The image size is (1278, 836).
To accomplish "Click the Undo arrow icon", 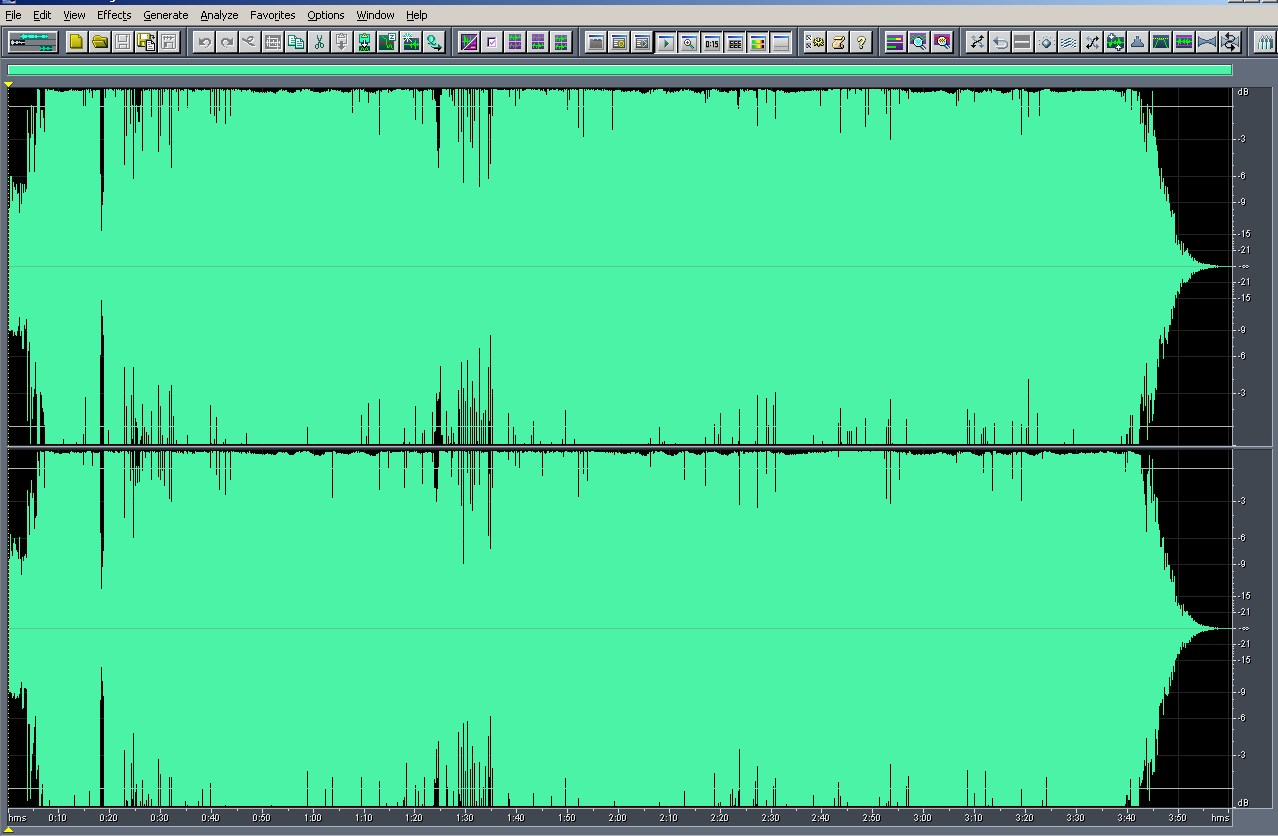I will point(204,42).
